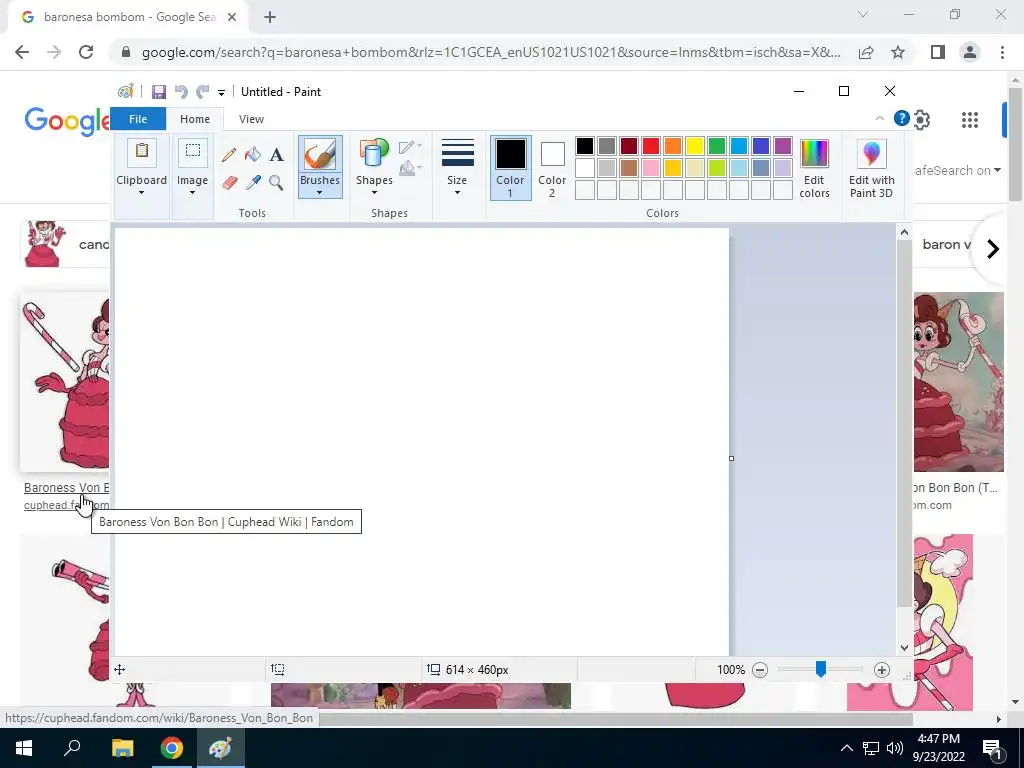Click the Brushes tool icon
Image resolution: width=1024 pixels, height=768 pixels.
click(x=320, y=155)
